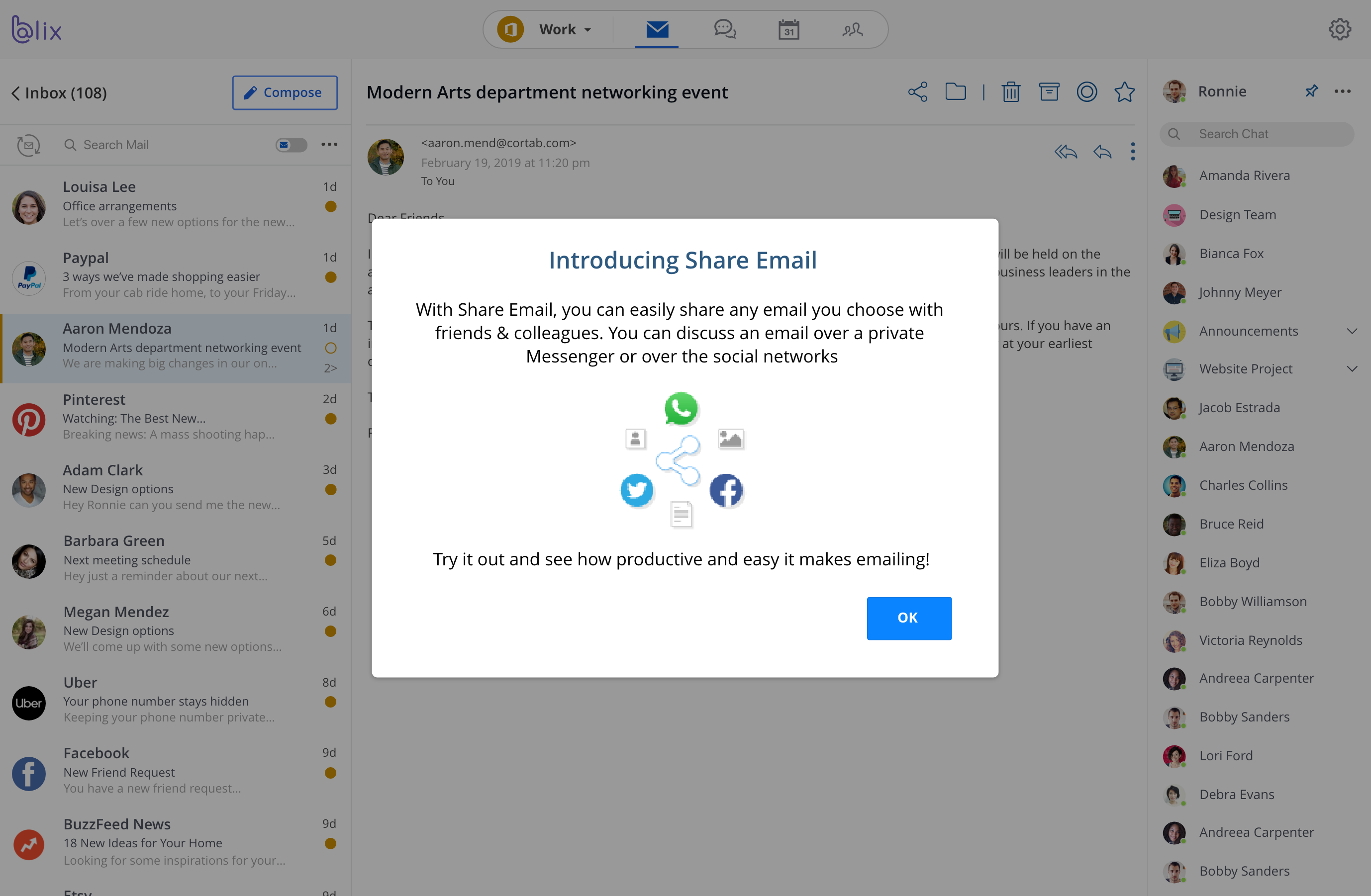The image size is (1371, 896).
Task: Click the PayPal sender logo
Action: click(x=29, y=278)
